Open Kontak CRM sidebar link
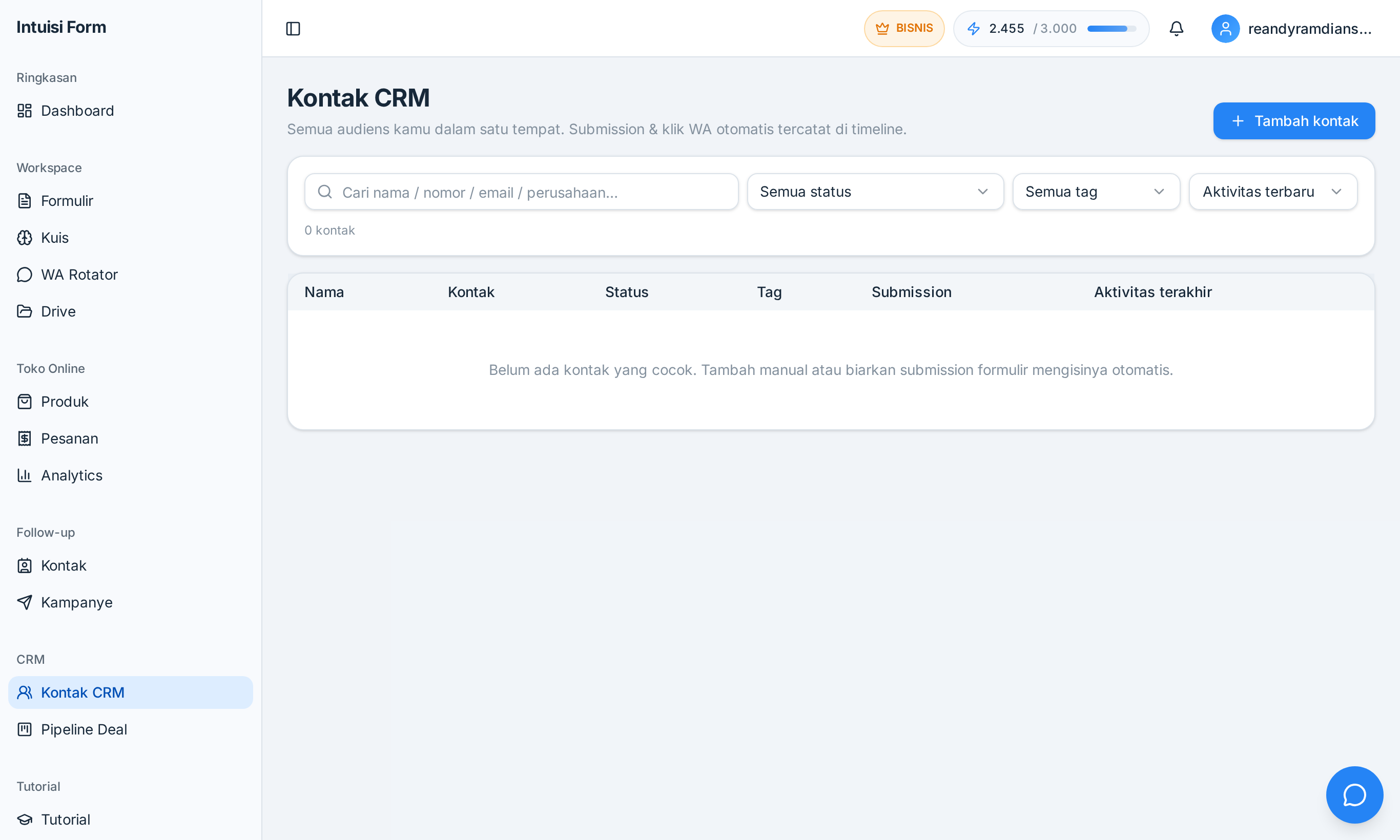Screen dimensions: 1400x840 pos(130,692)
